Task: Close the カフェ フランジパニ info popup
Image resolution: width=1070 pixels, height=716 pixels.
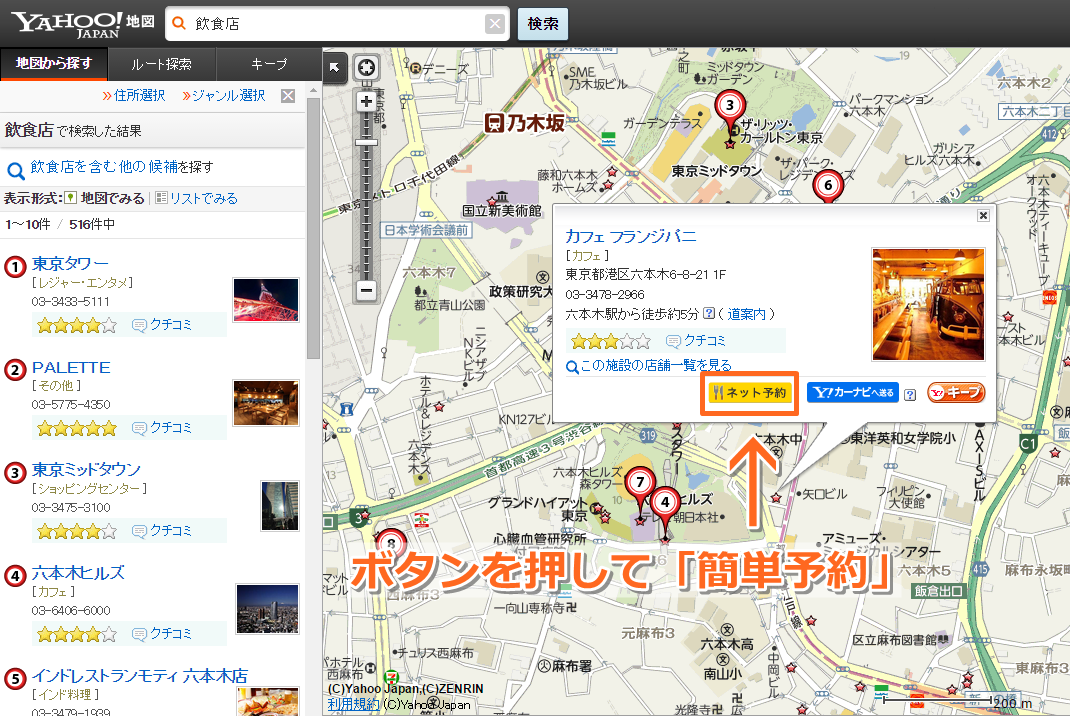Action: (x=983, y=216)
